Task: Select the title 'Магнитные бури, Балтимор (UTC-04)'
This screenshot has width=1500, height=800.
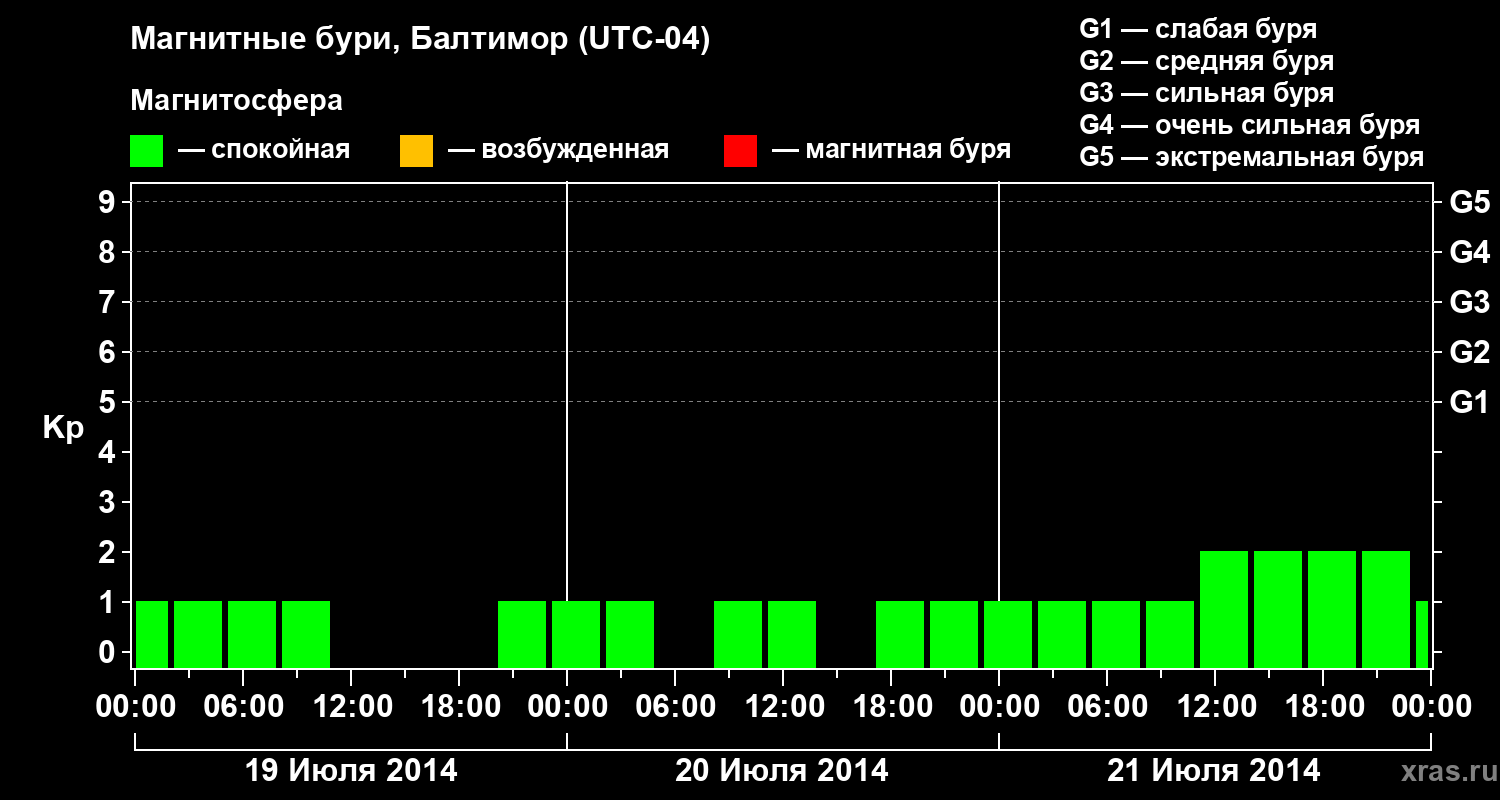Action: coord(420,41)
